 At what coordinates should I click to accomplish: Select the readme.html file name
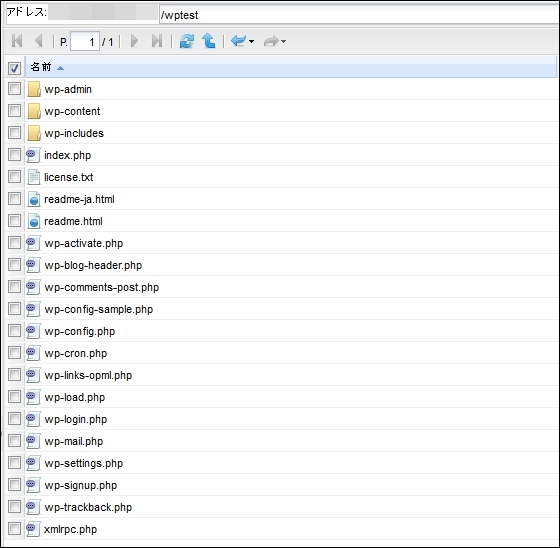(73, 221)
